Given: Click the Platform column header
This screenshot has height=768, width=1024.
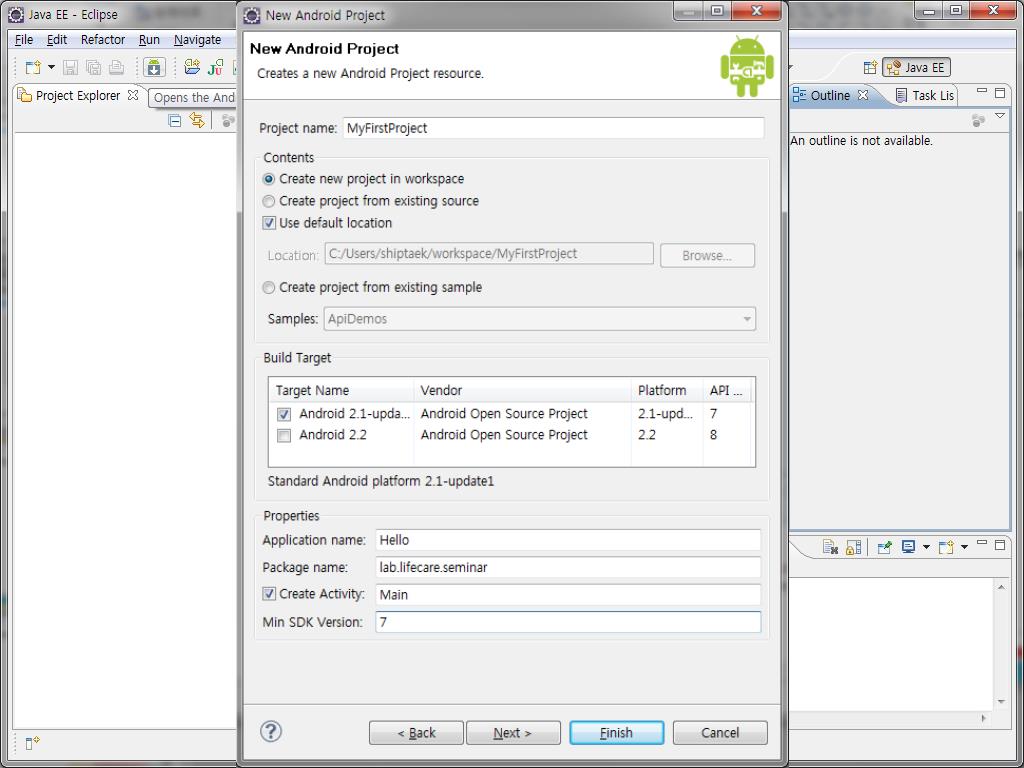Looking at the screenshot, I should point(667,391).
